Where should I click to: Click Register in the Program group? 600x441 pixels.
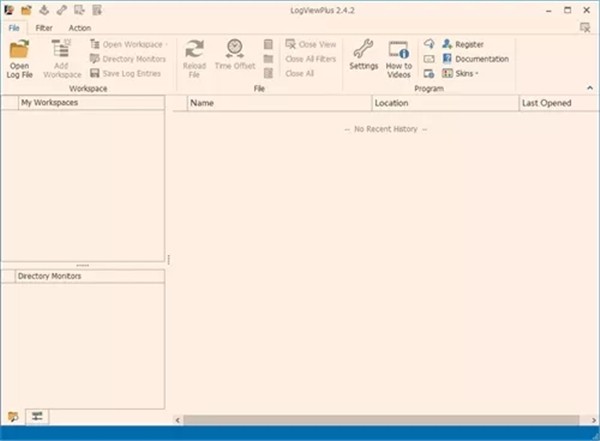[x=463, y=44]
